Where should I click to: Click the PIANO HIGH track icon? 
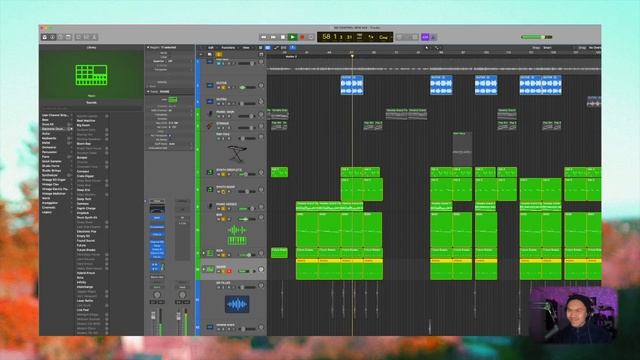coord(210,114)
